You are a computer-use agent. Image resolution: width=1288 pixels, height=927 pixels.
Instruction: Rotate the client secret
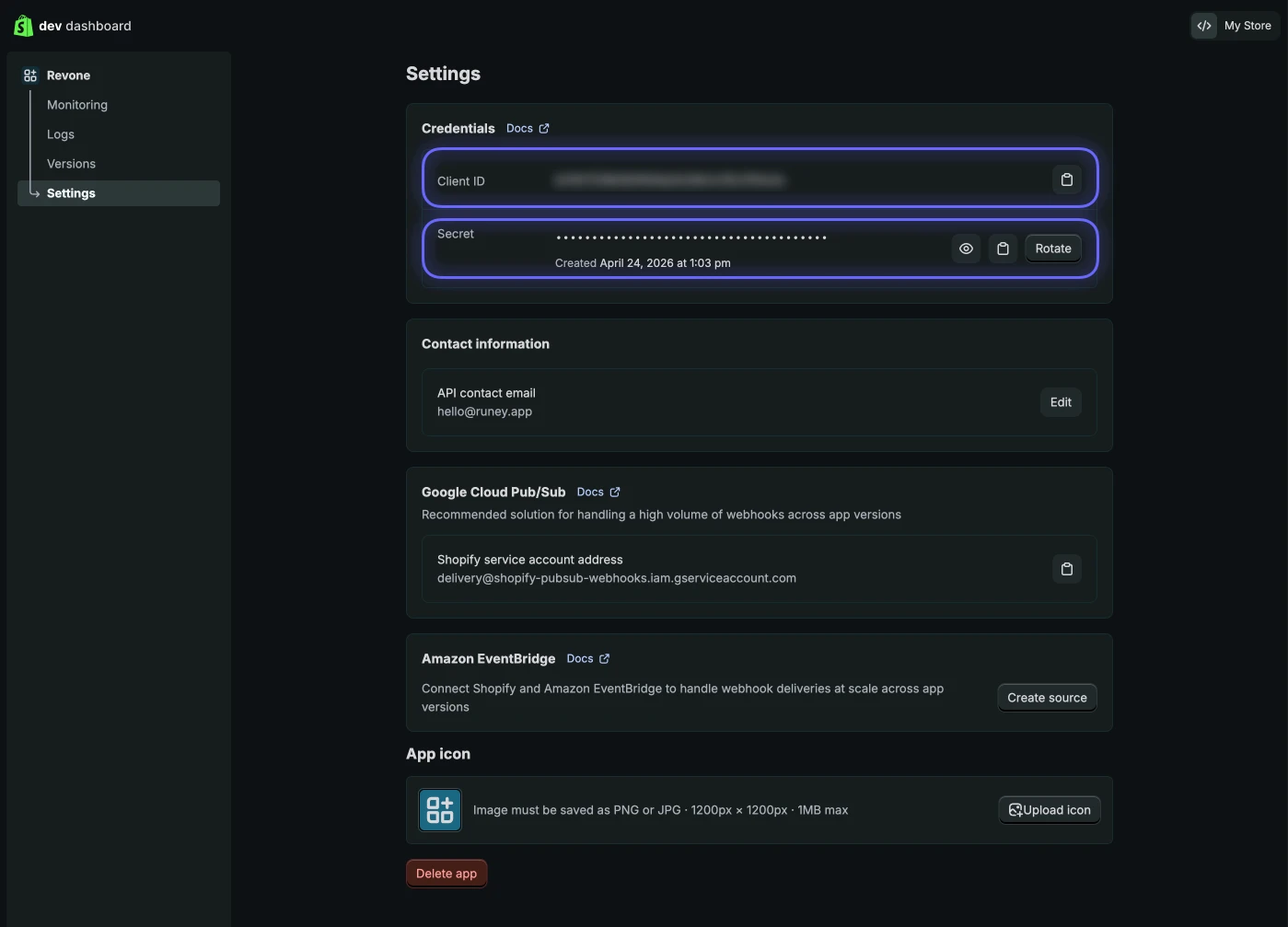pyautogui.click(x=1053, y=249)
